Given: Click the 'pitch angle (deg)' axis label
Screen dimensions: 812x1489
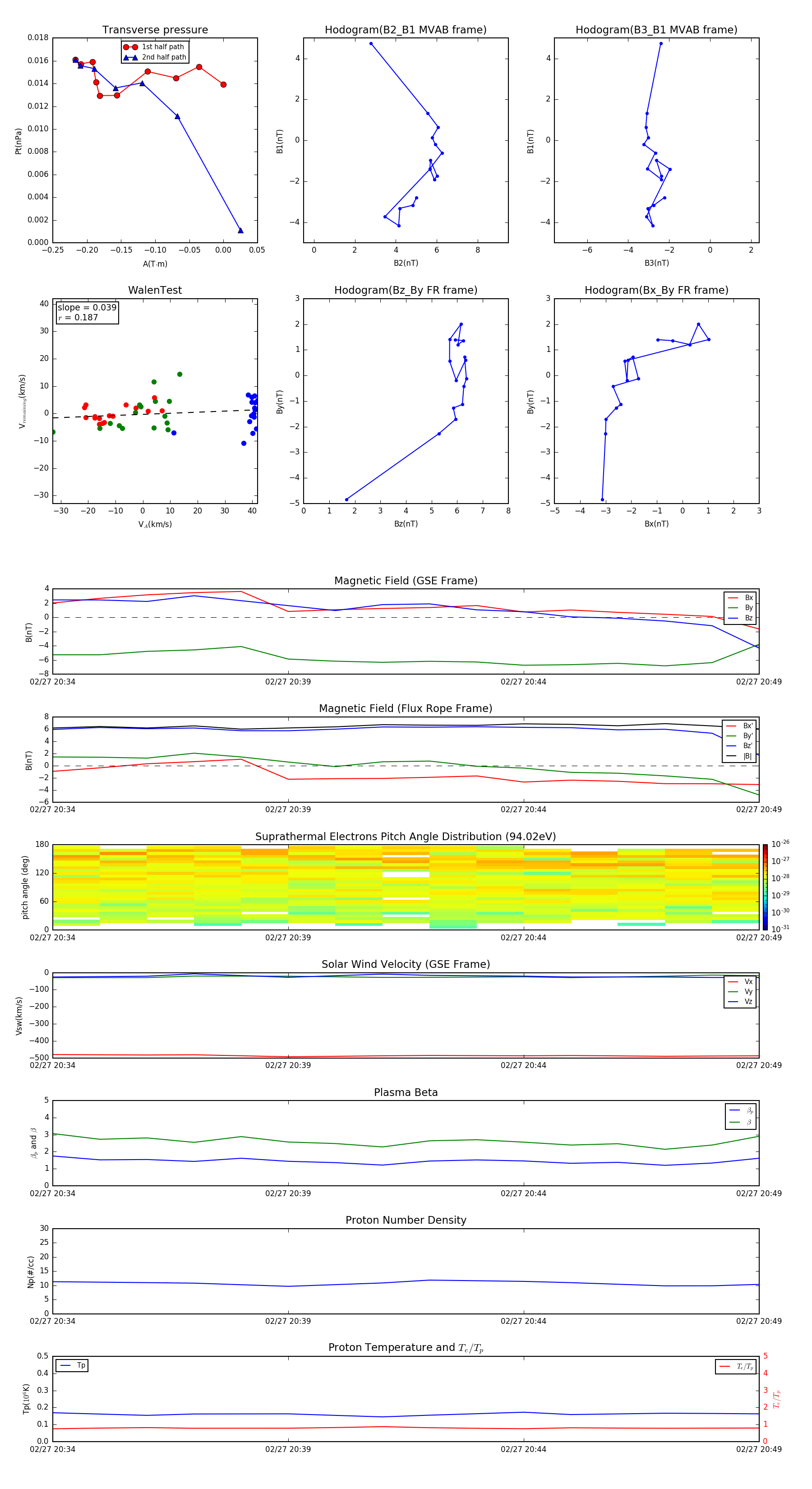Looking at the screenshot, I should [25, 887].
